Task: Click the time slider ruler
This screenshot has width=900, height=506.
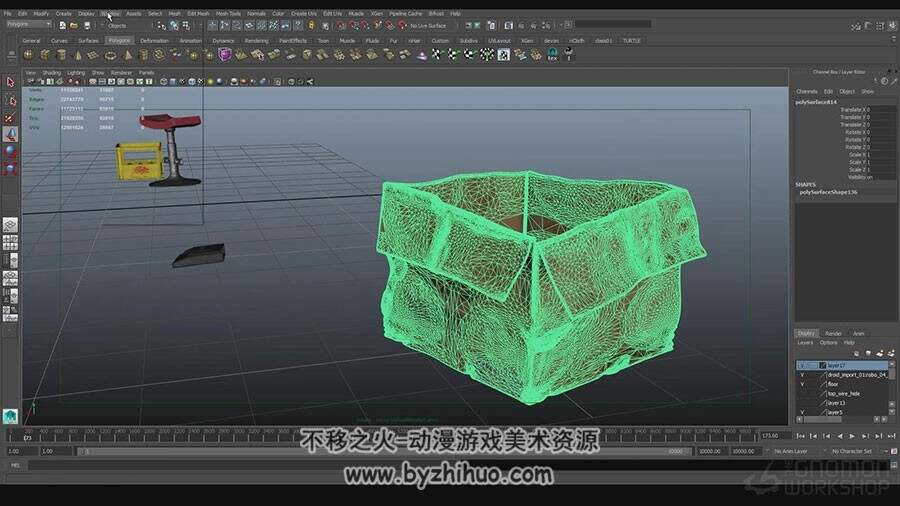Action: (x=383, y=434)
